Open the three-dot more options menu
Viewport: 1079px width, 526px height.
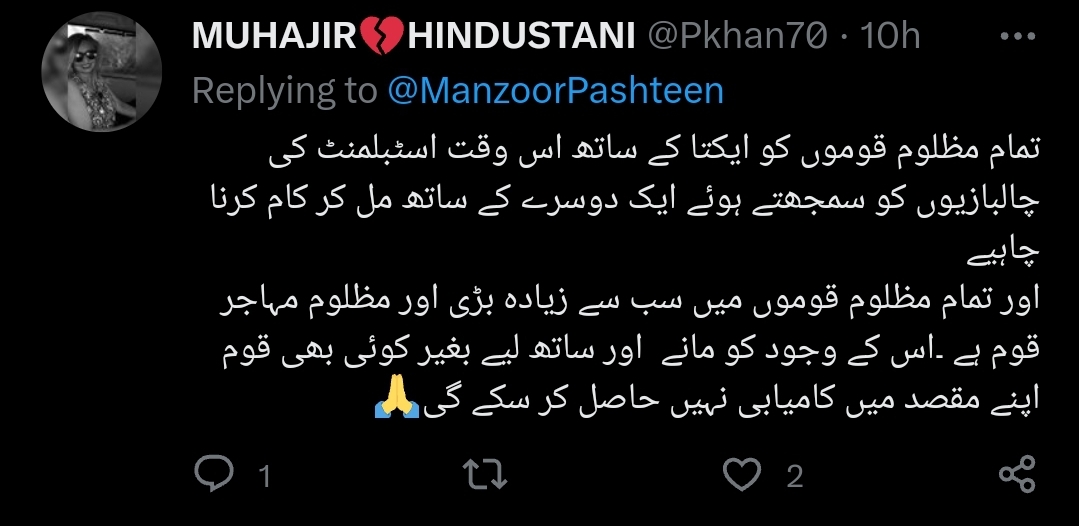click(1018, 36)
